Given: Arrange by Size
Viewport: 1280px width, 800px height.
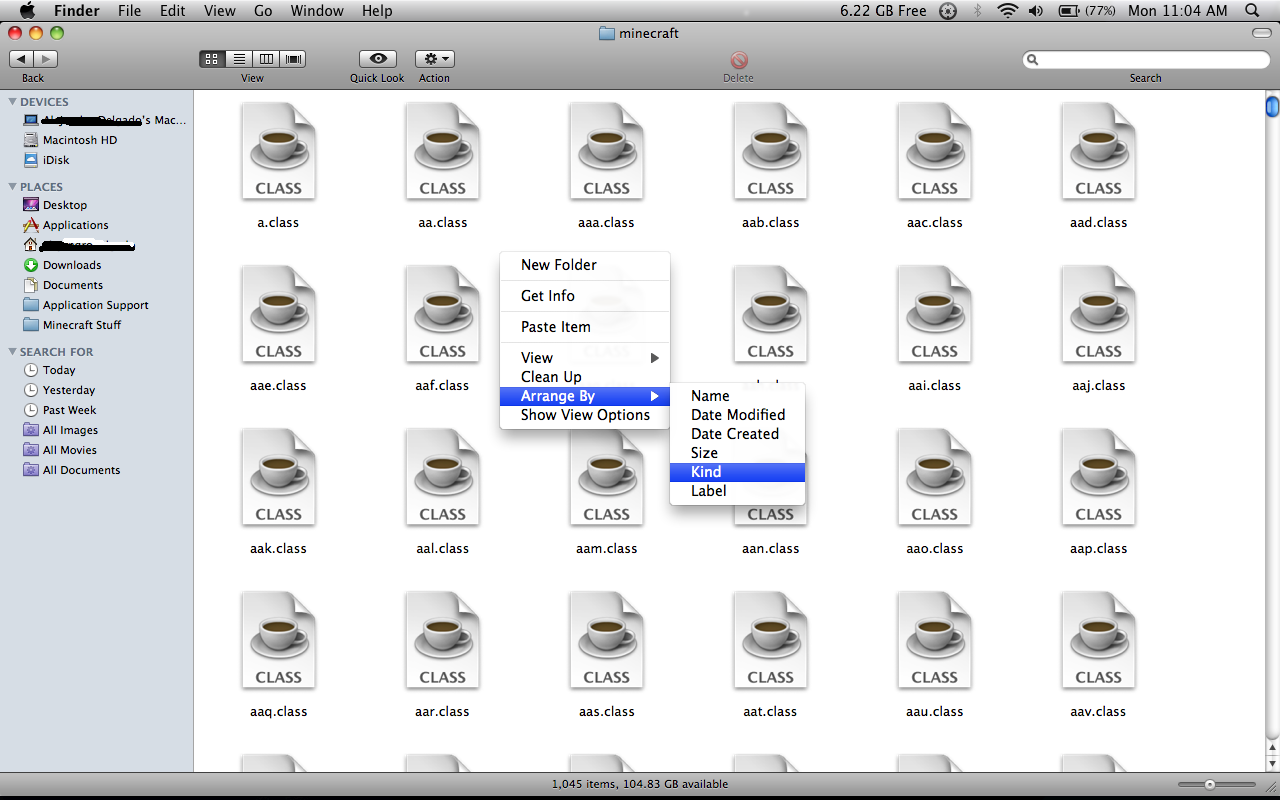Looking at the screenshot, I should click(x=737, y=453).
